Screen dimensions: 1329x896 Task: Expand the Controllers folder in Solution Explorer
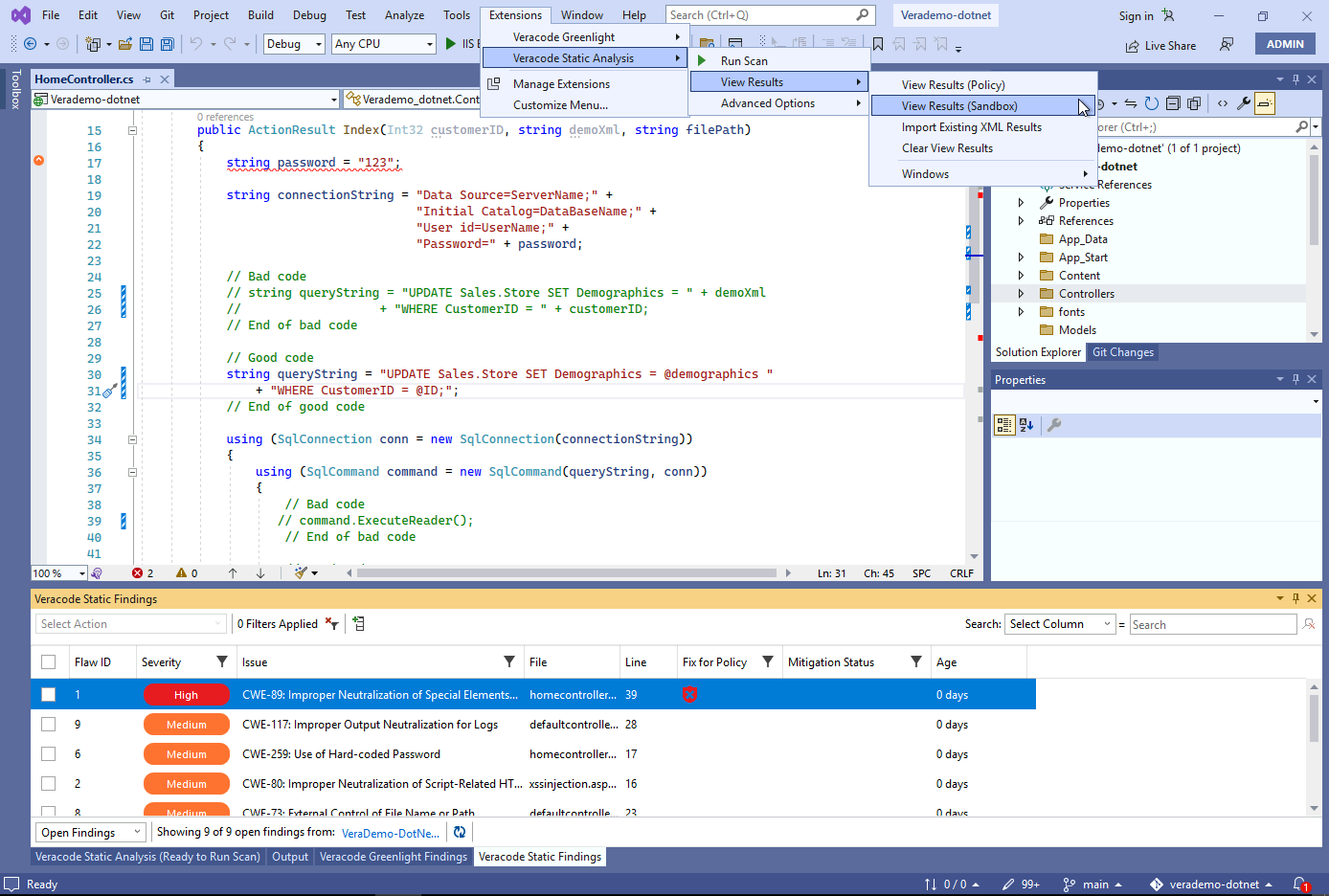pos(1021,294)
